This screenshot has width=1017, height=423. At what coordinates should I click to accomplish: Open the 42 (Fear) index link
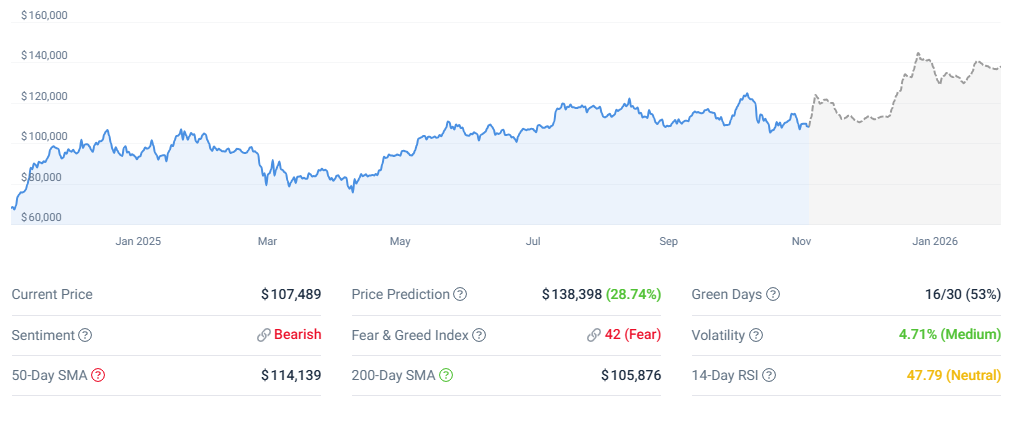(x=633, y=335)
